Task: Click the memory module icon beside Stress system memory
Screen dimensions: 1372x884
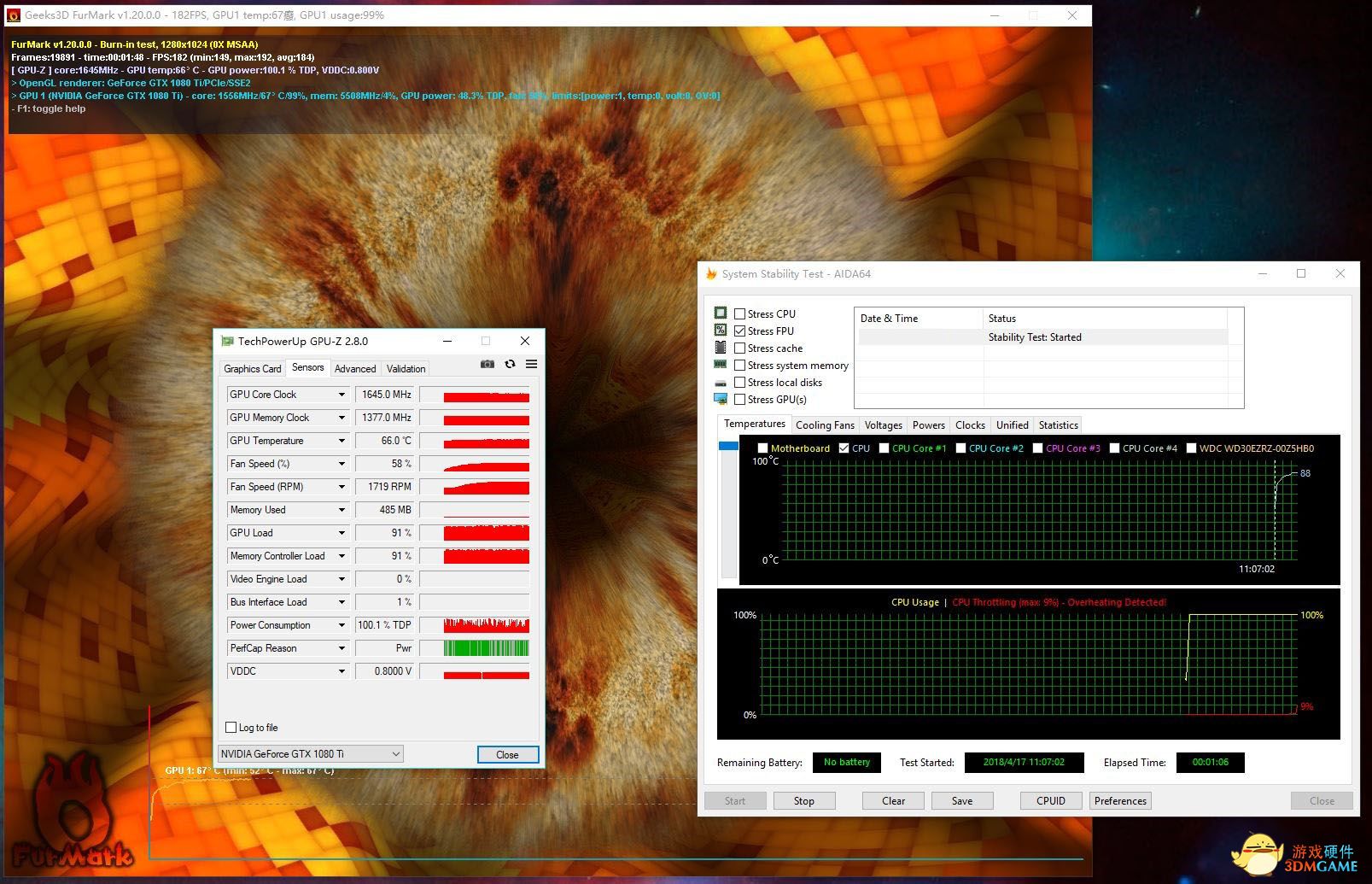Action: (x=721, y=365)
